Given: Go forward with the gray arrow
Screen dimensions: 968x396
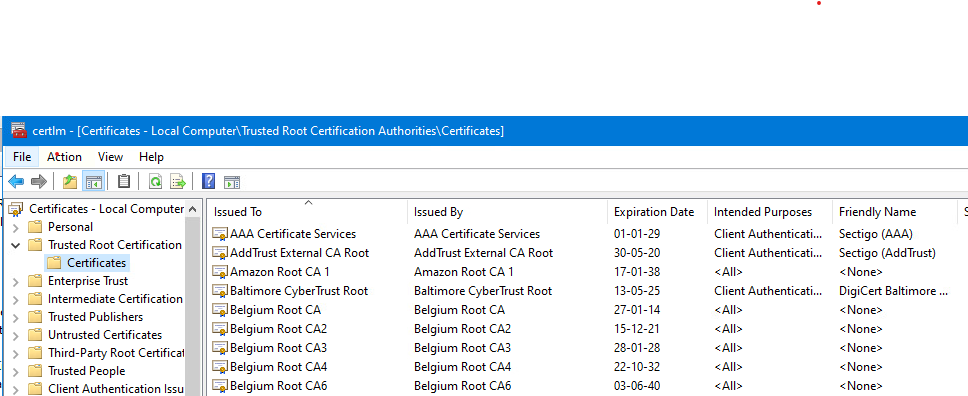Looking at the screenshot, I should (x=39, y=182).
